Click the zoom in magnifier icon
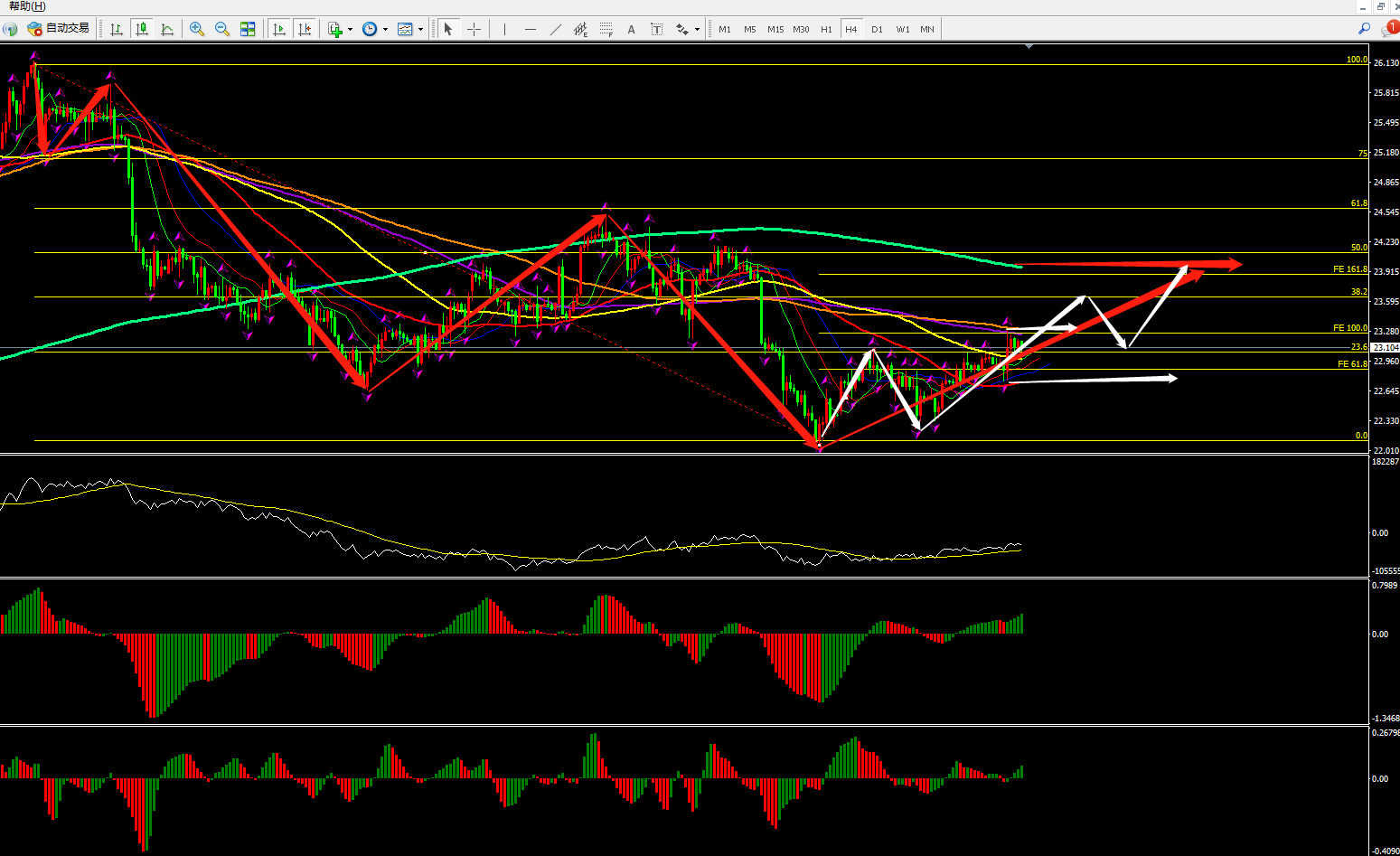Viewport: 1400px width, 856px height. (x=197, y=29)
